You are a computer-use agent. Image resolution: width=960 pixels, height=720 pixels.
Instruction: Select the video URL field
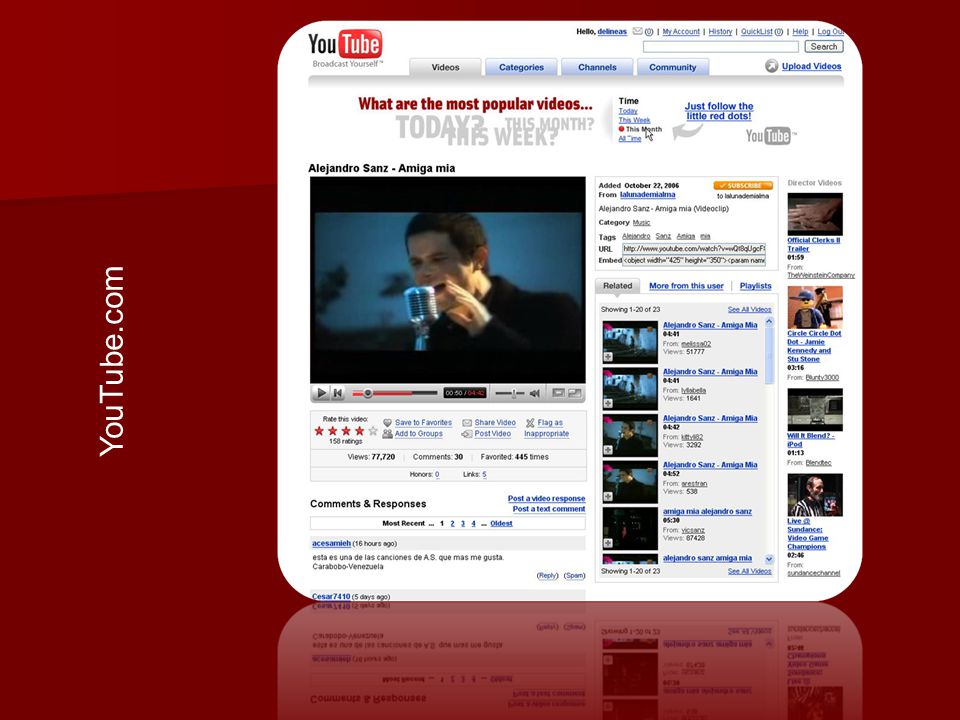click(x=694, y=249)
